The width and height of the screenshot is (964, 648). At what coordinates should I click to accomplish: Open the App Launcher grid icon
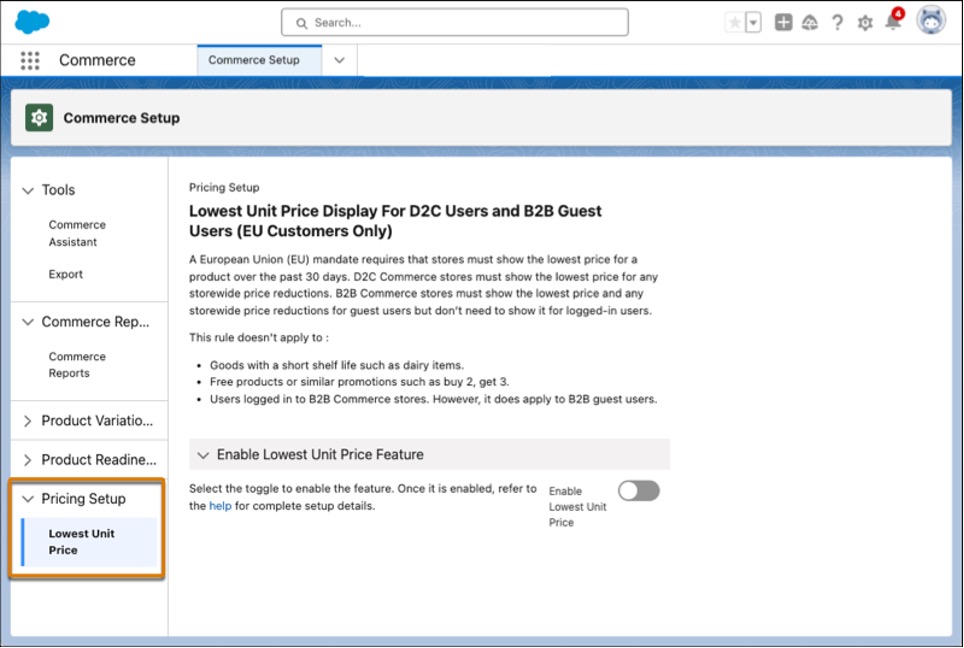pos(30,60)
